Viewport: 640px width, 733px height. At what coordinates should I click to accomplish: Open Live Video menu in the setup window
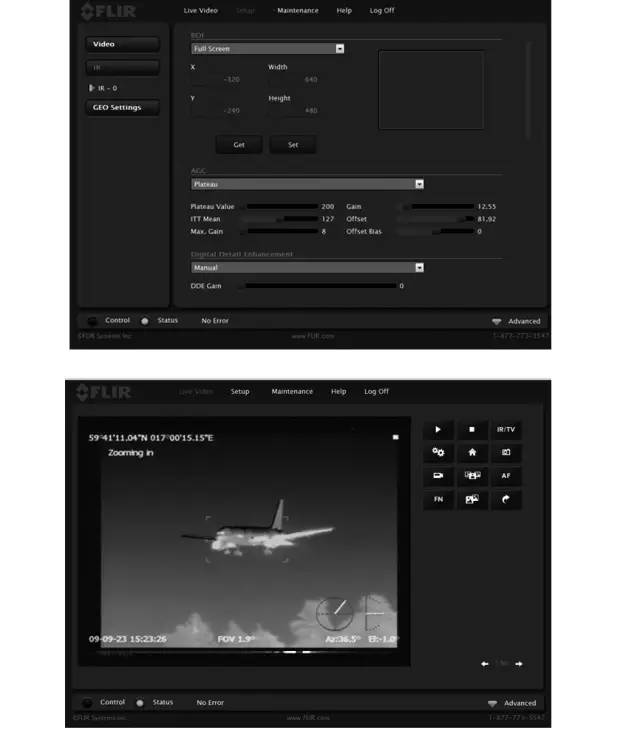point(200,11)
